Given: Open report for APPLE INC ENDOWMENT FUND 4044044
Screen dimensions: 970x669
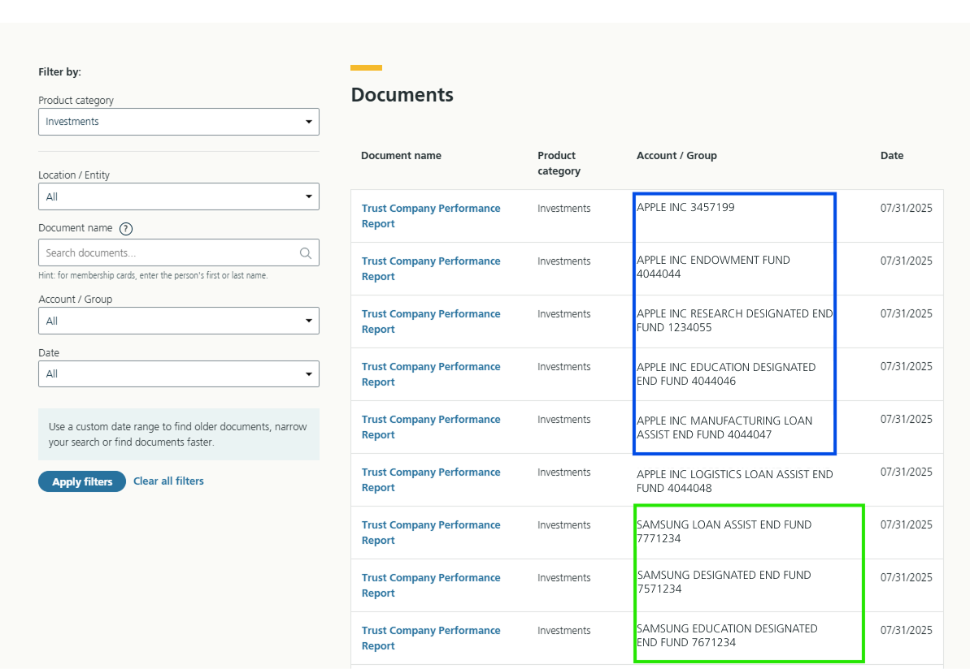Looking at the screenshot, I should coord(431,269).
